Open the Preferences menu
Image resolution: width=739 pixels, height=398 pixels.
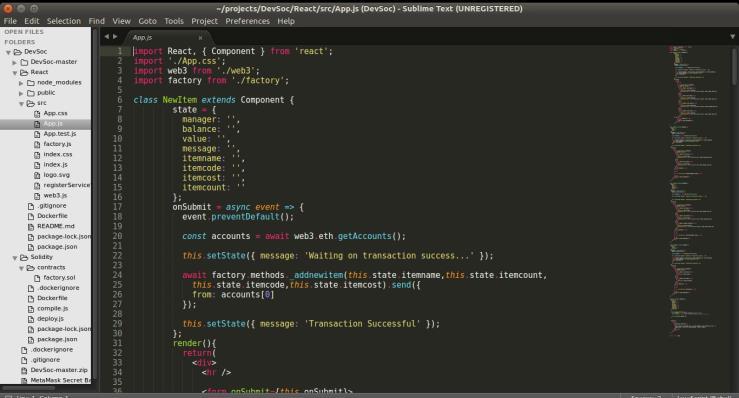click(247, 21)
